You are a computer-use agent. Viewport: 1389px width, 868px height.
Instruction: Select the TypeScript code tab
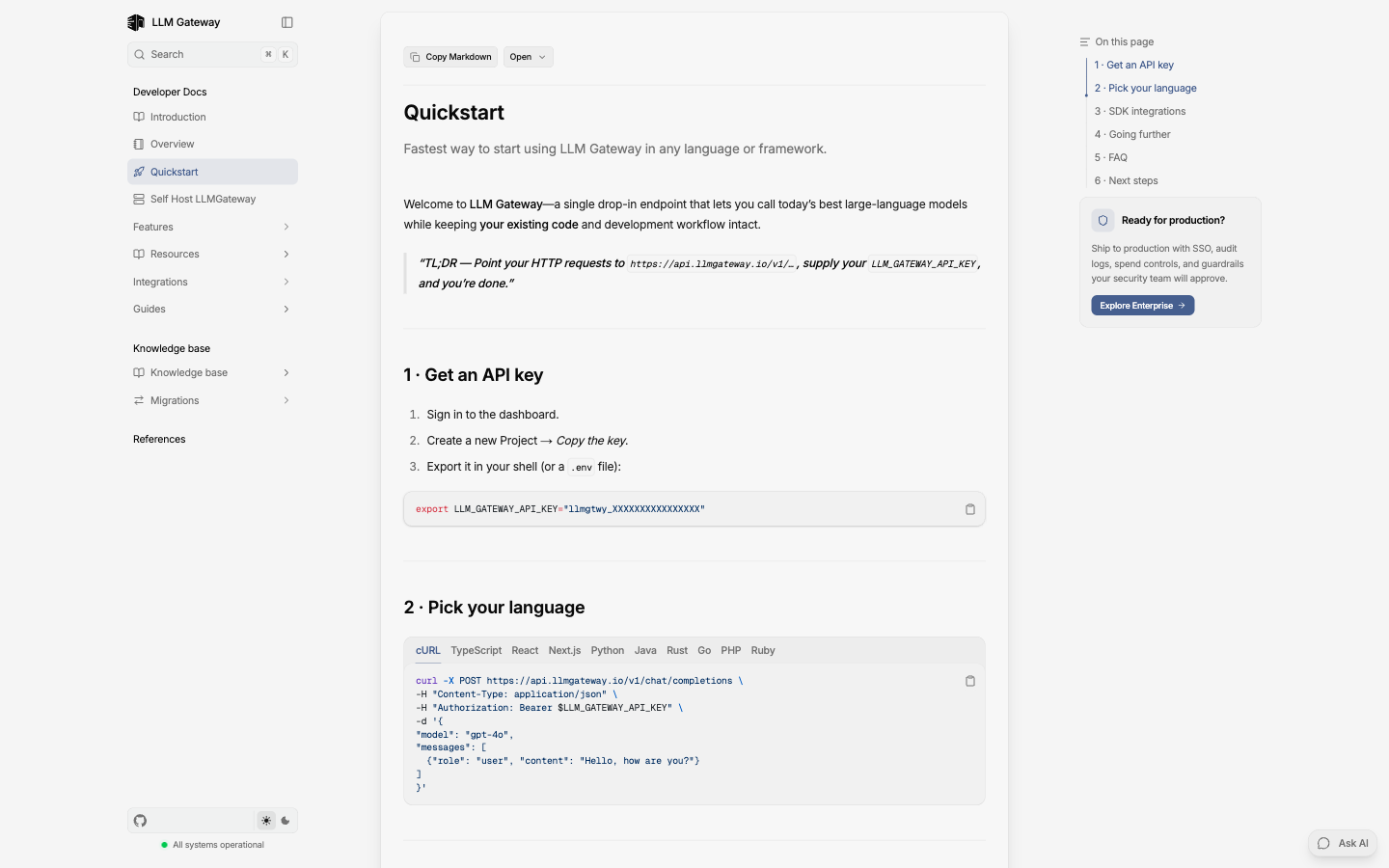pyautogui.click(x=477, y=651)
